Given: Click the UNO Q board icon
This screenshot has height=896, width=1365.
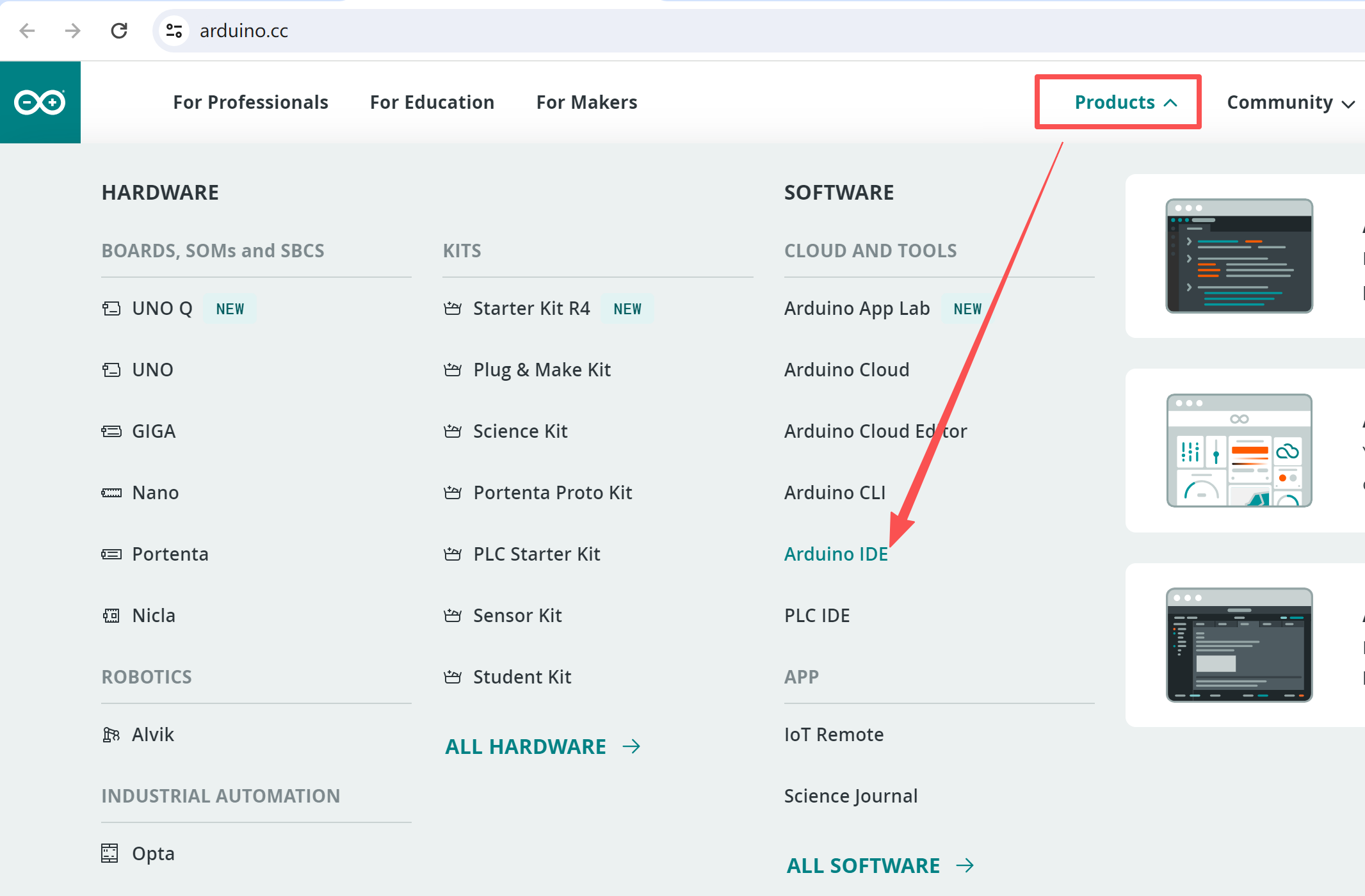Looking at the screenshot, I should [x=111, y=308].
